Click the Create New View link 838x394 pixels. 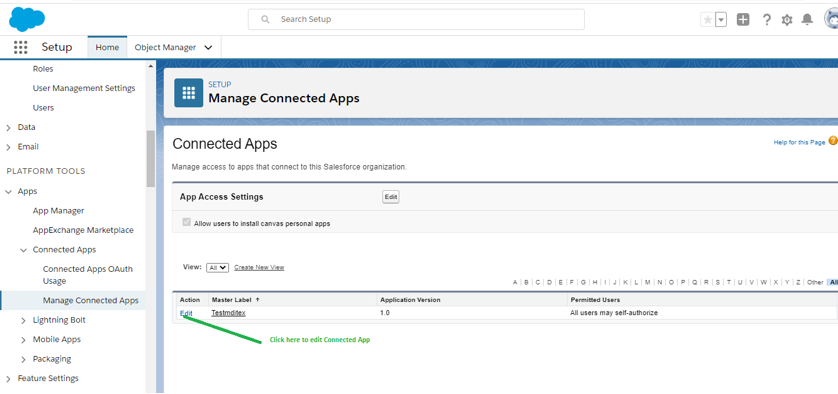(259, 267)
